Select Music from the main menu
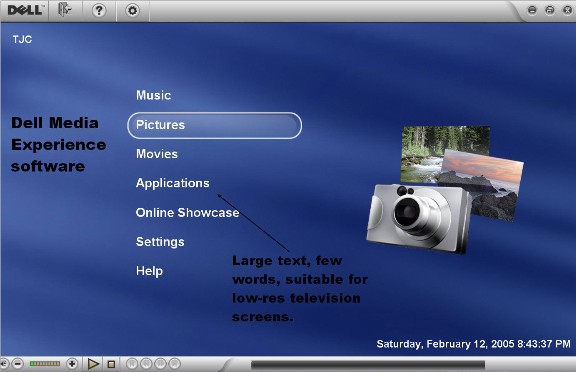 [x=154, y=95]
